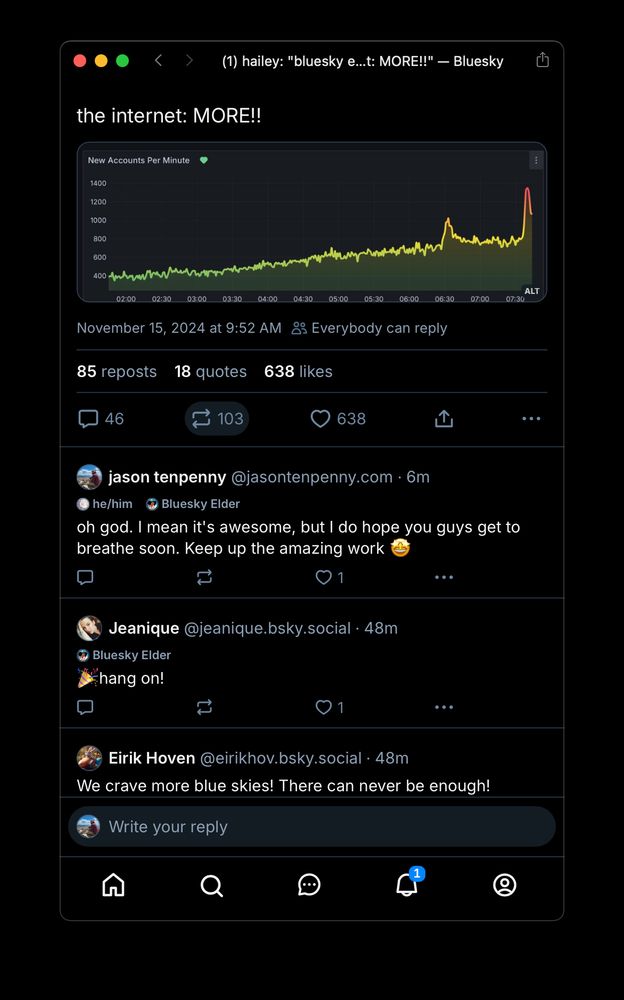Go back with the browser back arrow
The image size is (624, 1000).
tap(158, 60)
